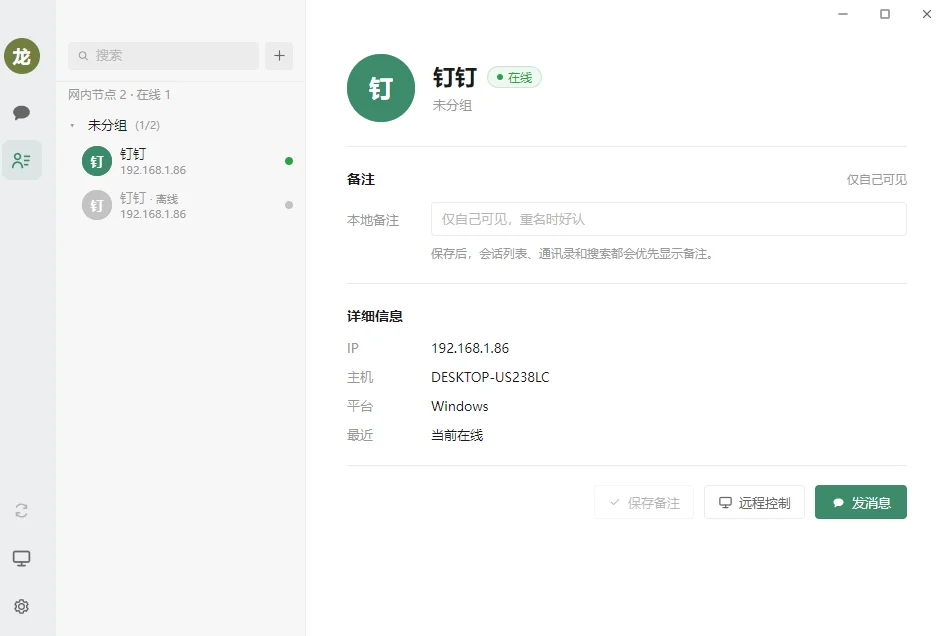Screen dimensions: 943x636
Task: Click the gray offline dot of 钉钉 row
Action: pyautogui.click(x=289, y=206)
